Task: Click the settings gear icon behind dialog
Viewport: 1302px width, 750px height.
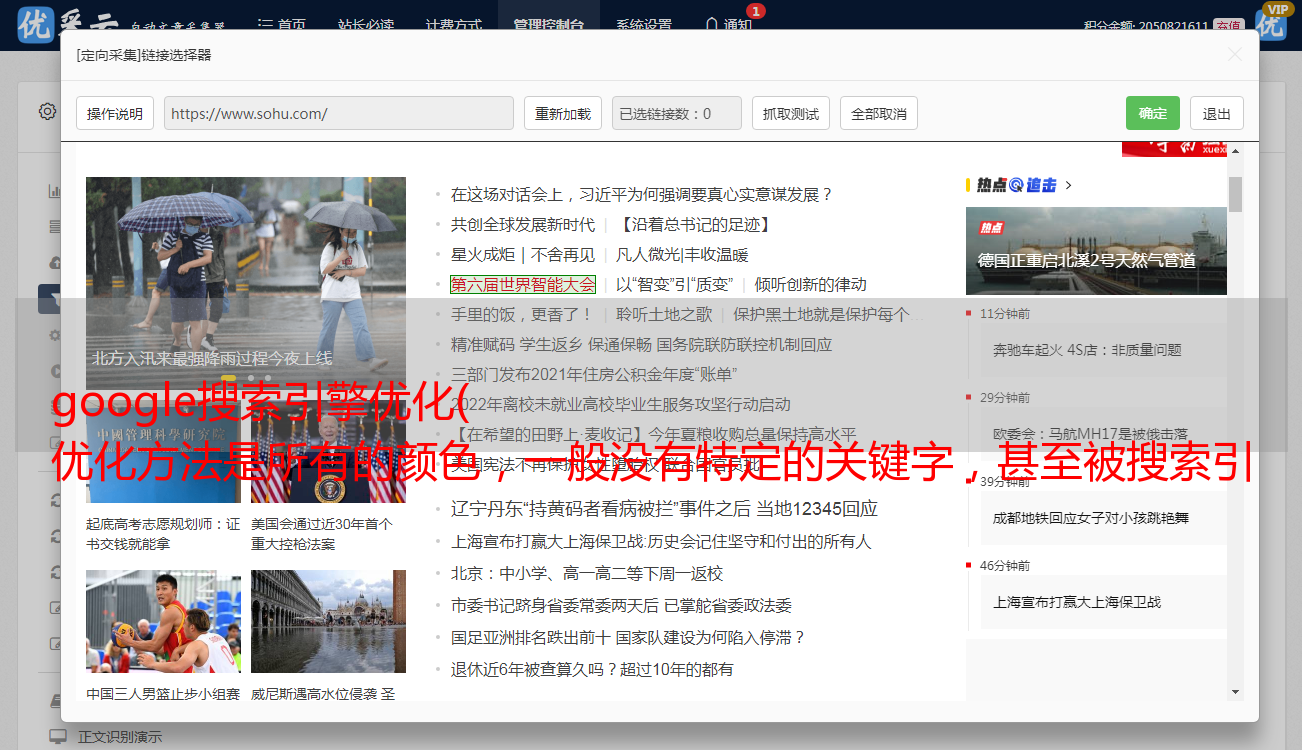Action: [x=47, y=111]
